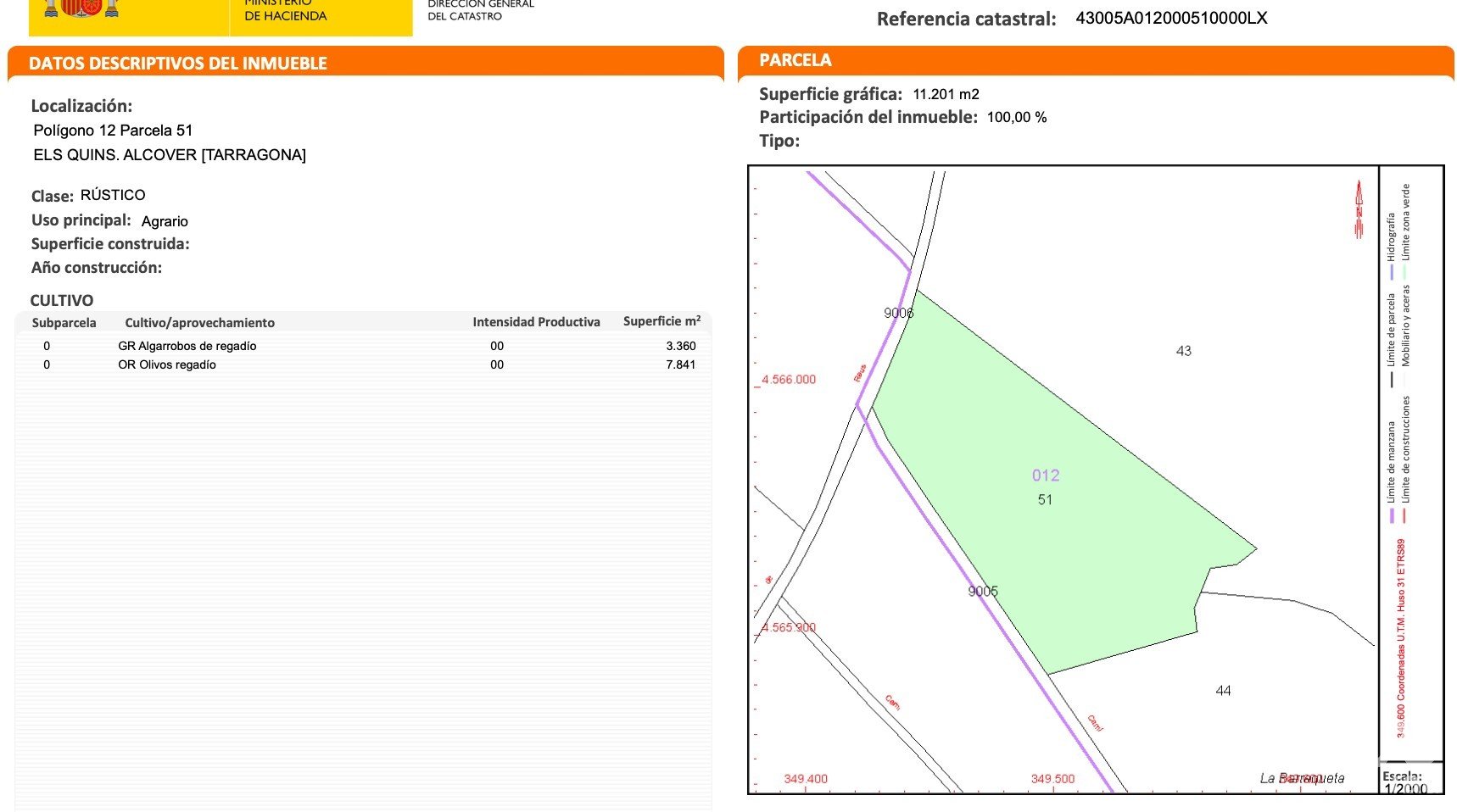Viewport: 1457px width, 812px height.
Task: Click the black Límite de parcela legend line
Action: point(1391,378)
